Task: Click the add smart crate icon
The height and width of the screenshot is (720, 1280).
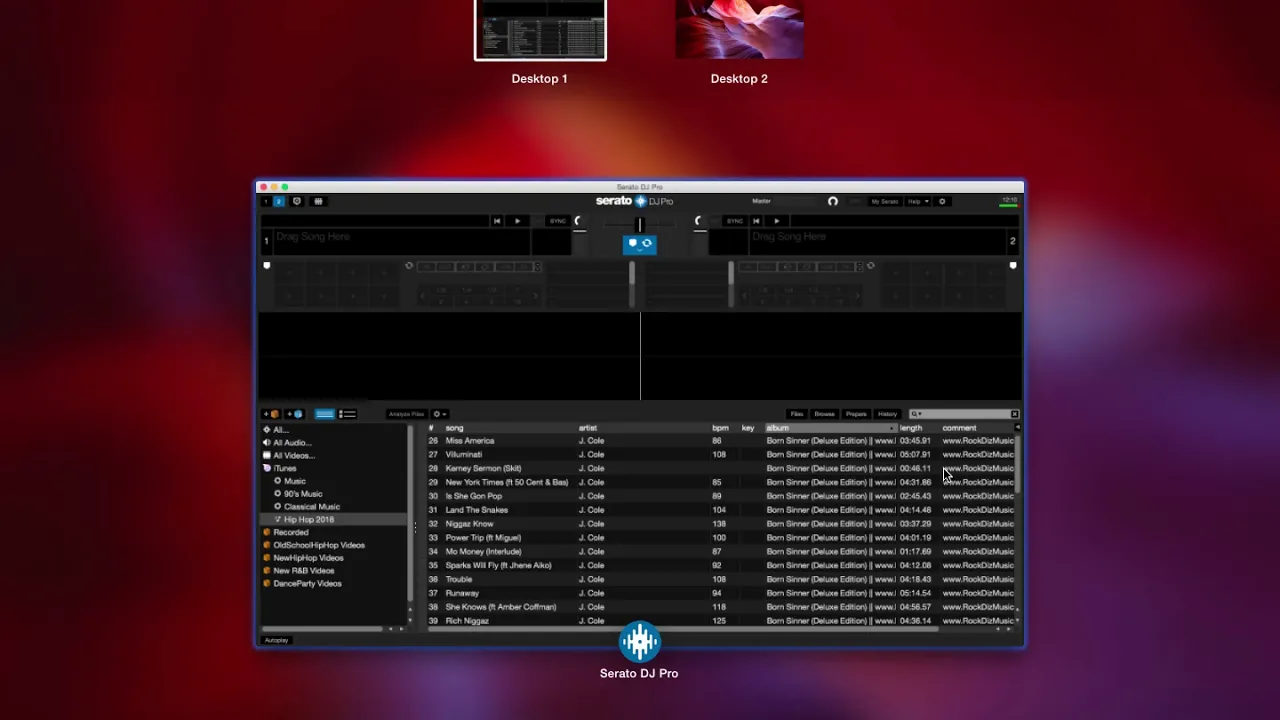Action: [295, 414]
